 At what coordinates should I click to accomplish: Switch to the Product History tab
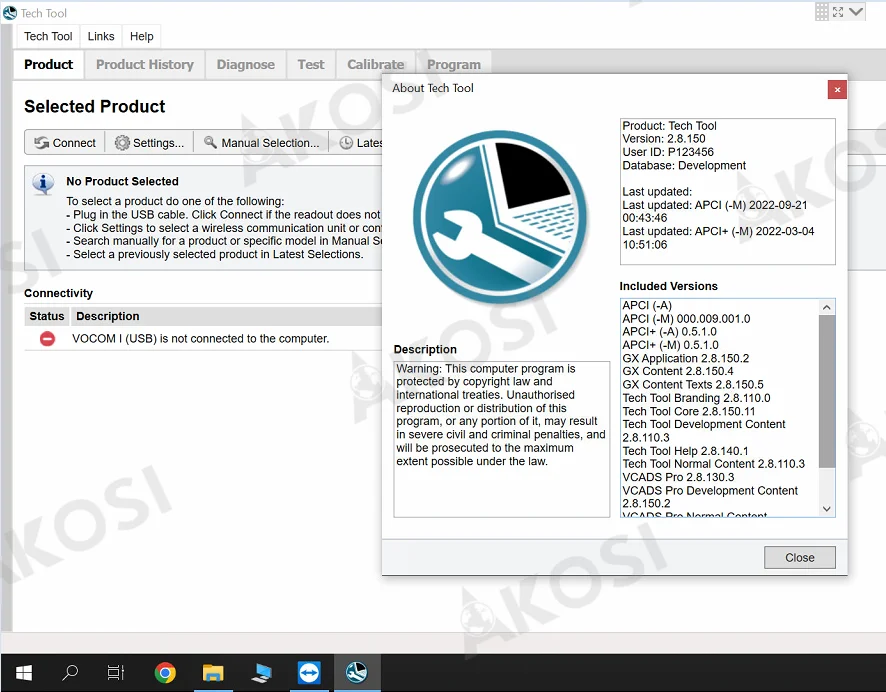pyautogui.click(x=145, y=64)
